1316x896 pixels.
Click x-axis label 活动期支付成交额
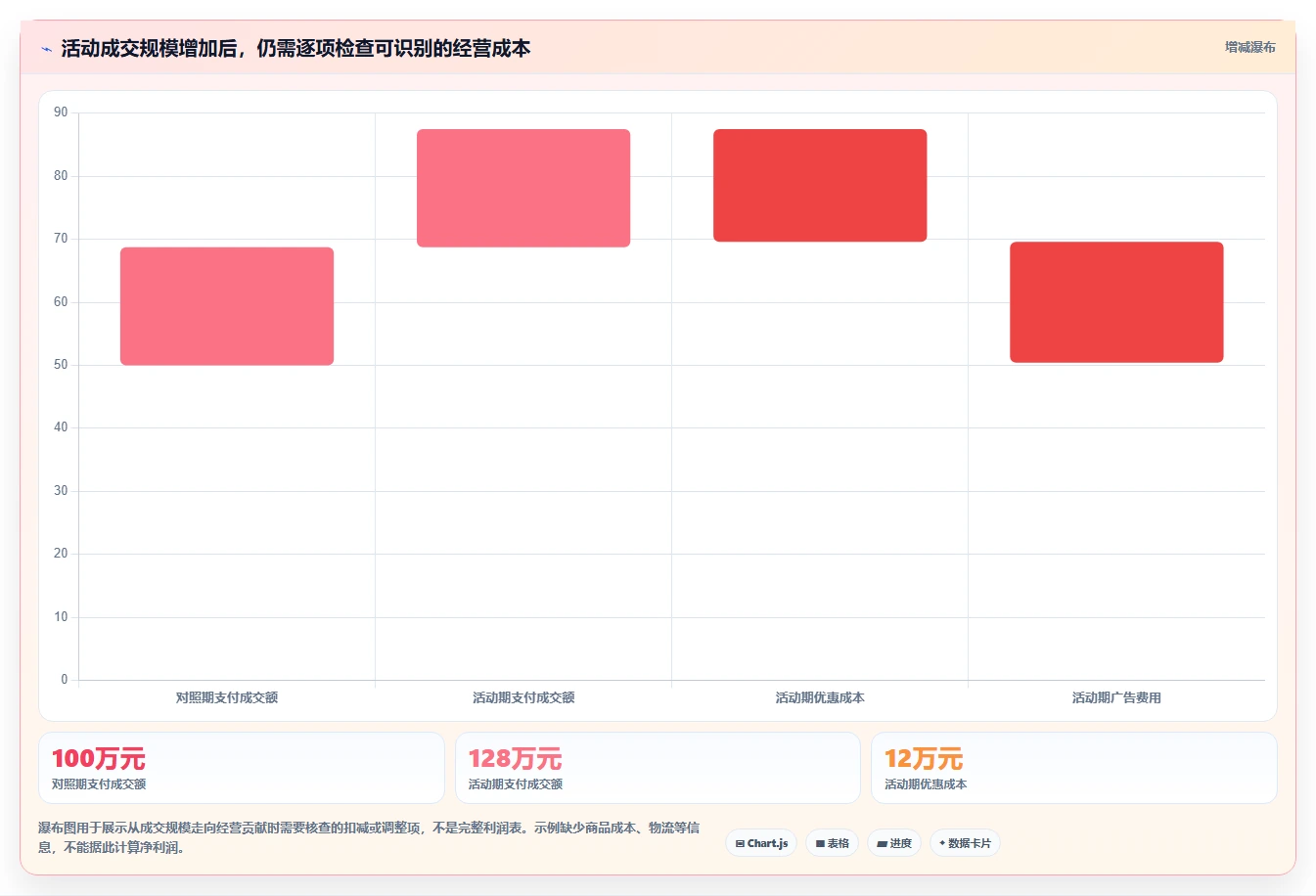pyautogui.click(x=523, y=697)
